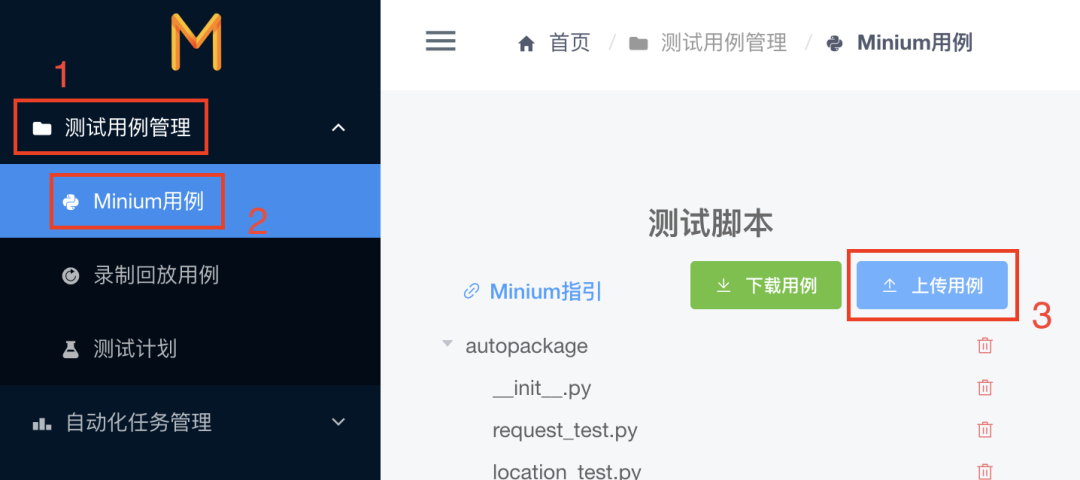
Task: Click the Python icon beside Minium用例 sidebar
Action: point(70,202)
